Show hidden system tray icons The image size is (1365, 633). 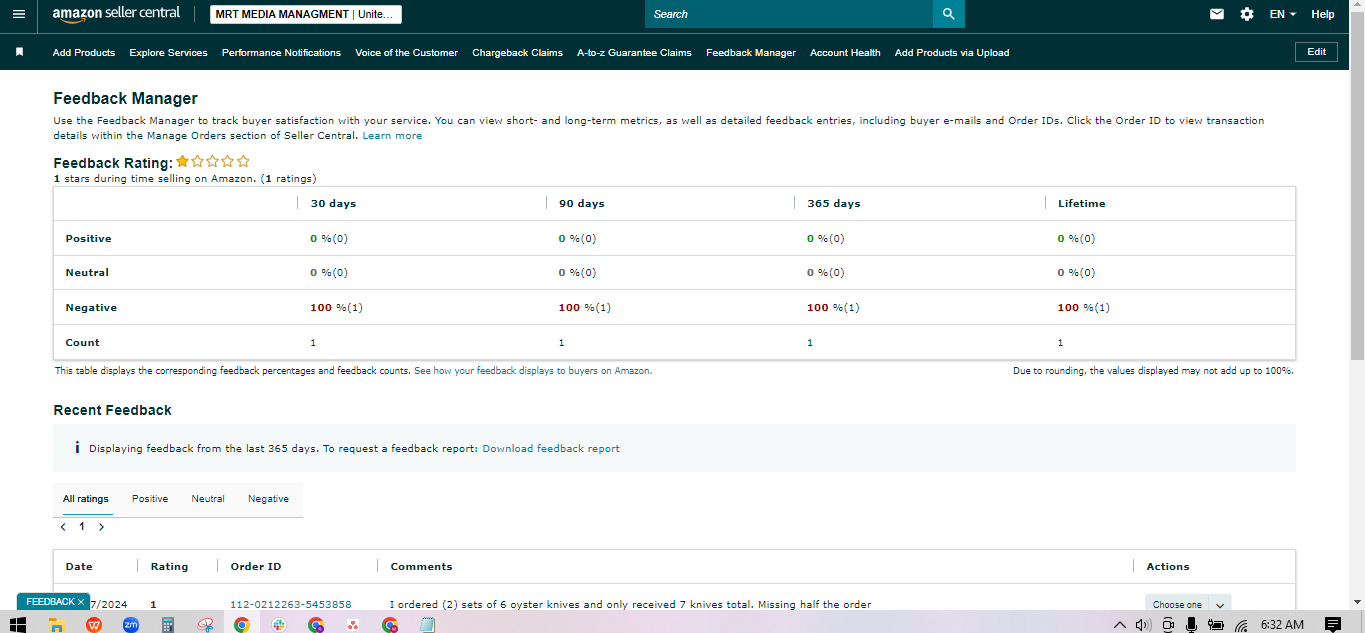(x=1122, y=625)
